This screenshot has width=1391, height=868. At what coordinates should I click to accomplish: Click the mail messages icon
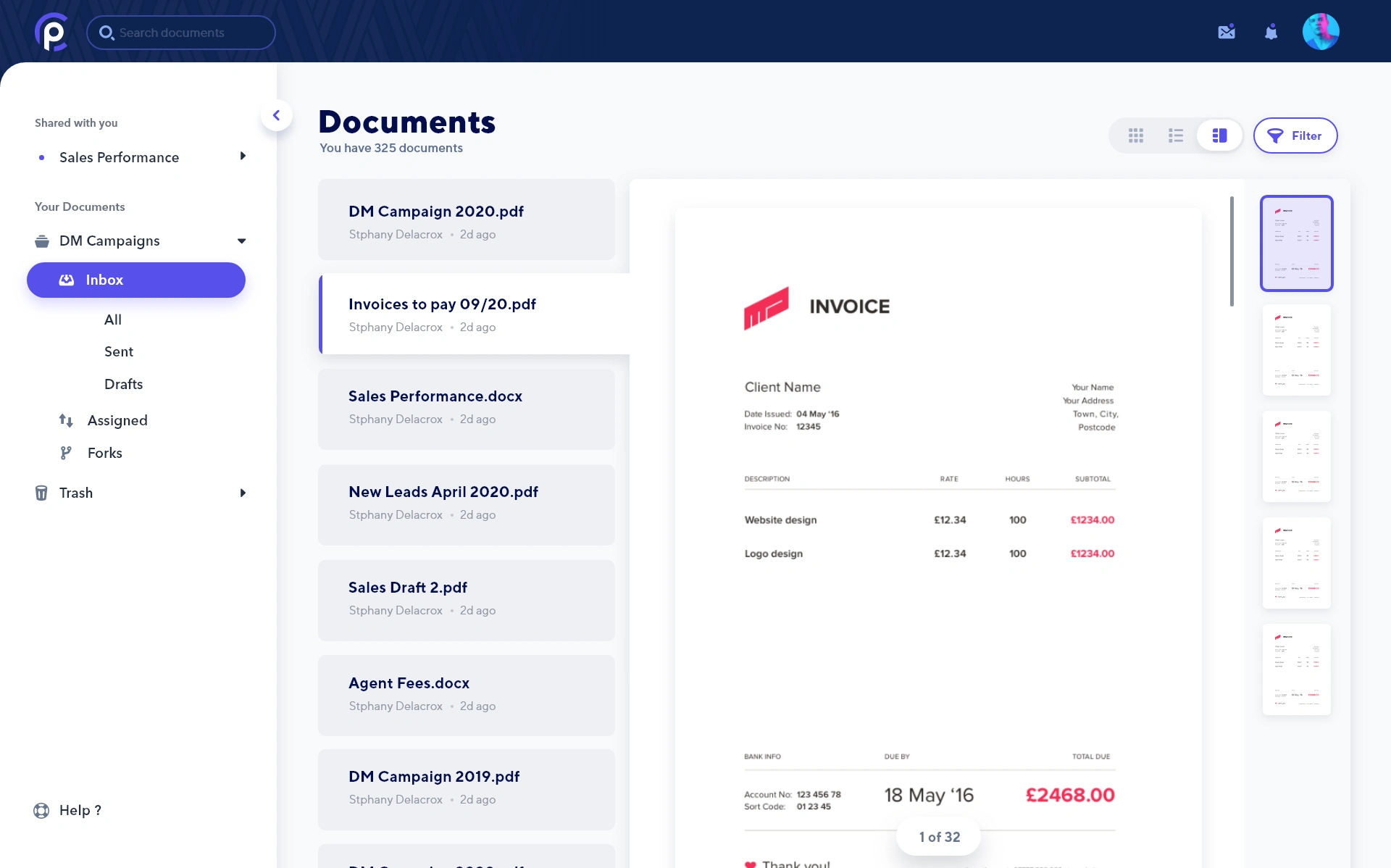1226,32
